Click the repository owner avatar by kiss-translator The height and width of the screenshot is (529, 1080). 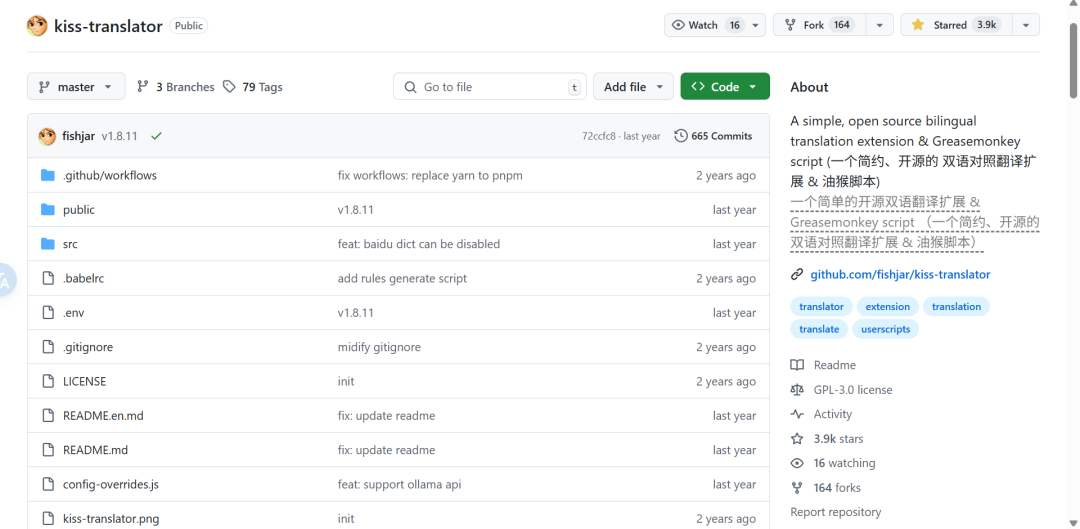click(37, 26)
